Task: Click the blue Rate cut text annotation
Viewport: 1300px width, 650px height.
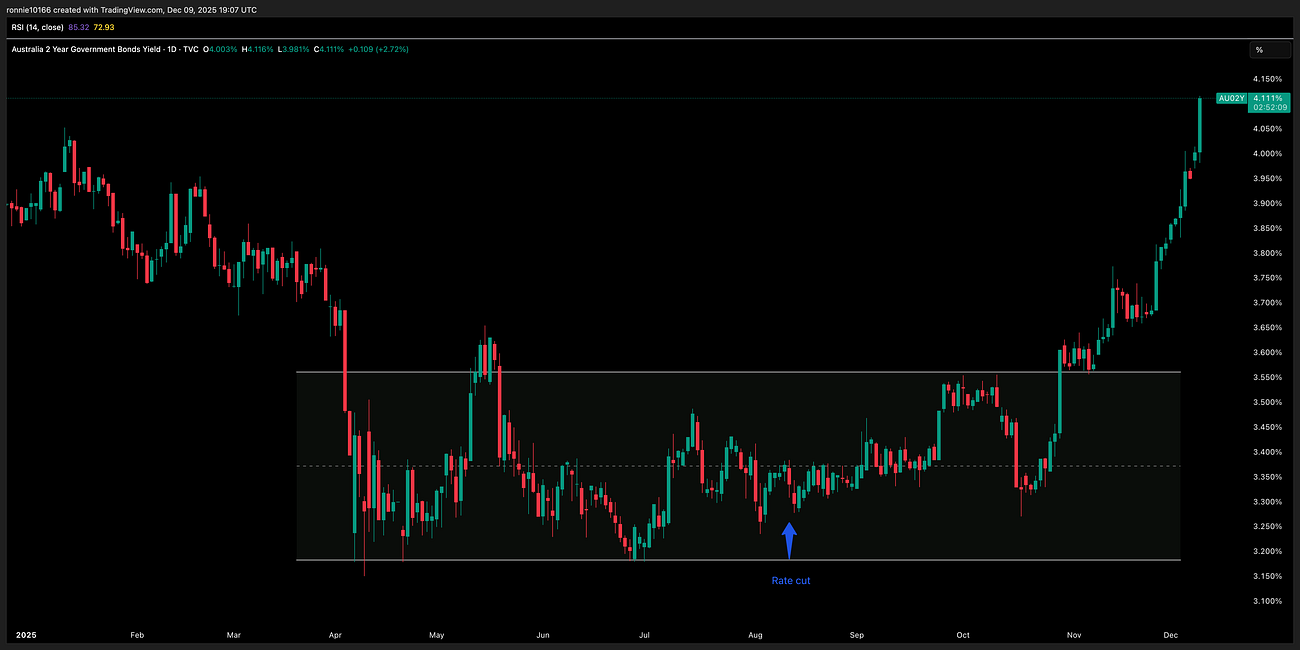Action: coord(790,580)
